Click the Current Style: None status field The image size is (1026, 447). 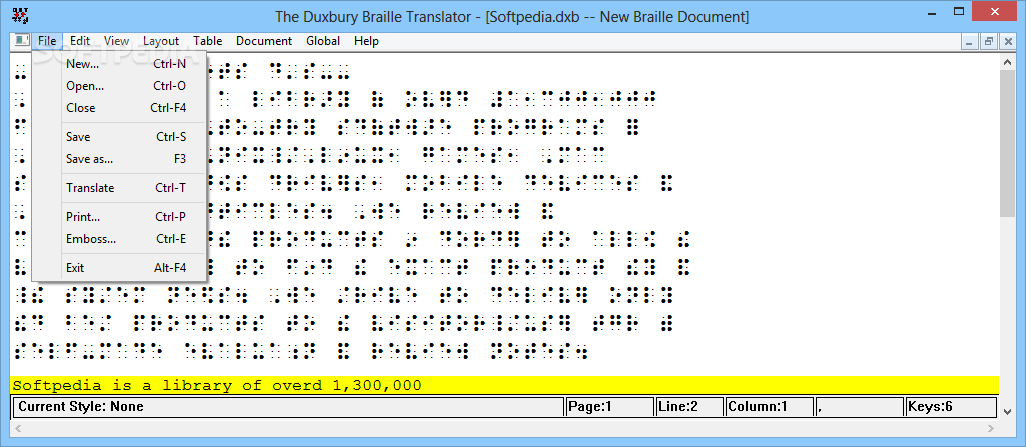(289, 406)
